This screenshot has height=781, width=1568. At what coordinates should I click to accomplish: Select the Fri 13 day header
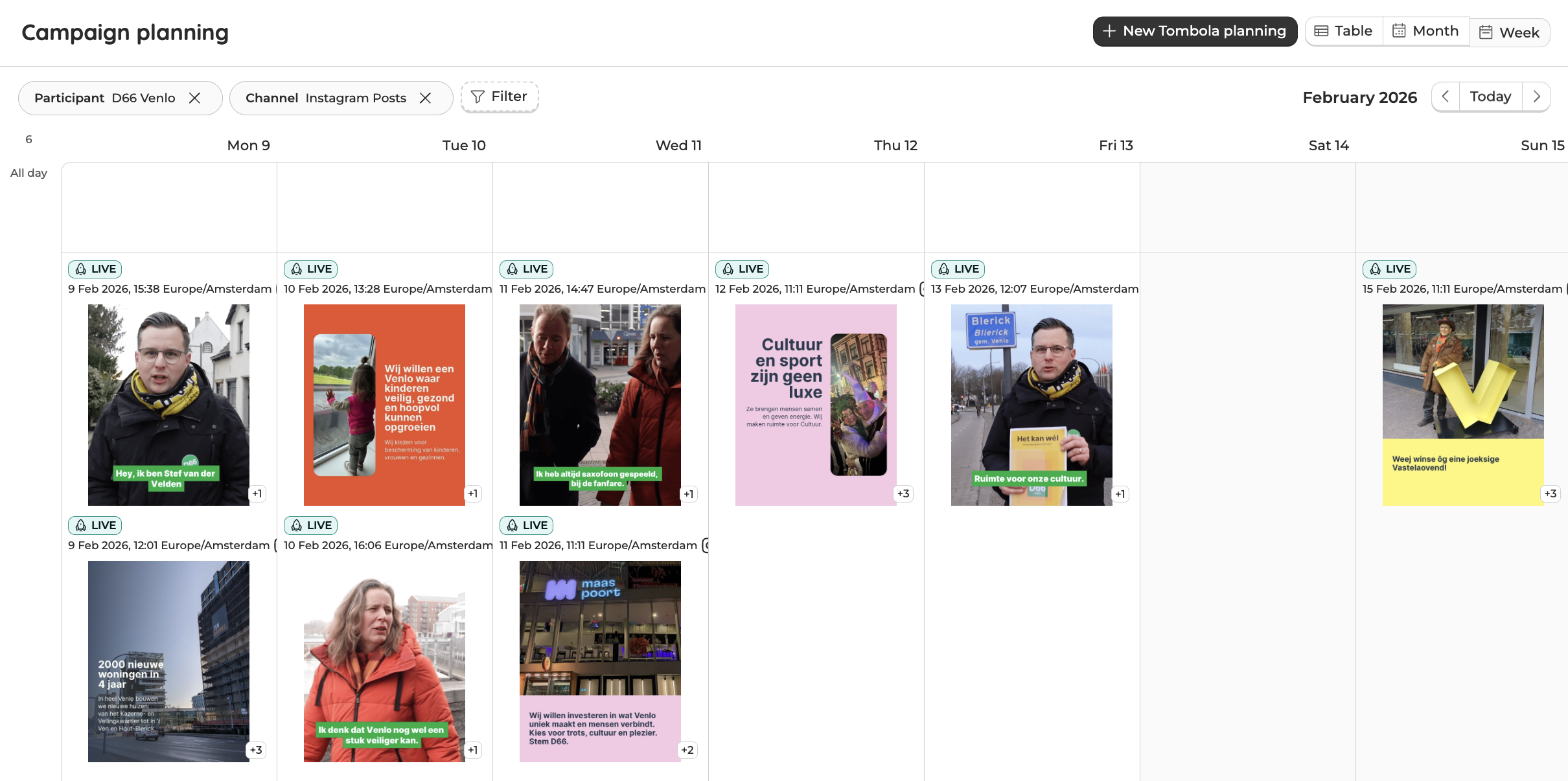1115,146
